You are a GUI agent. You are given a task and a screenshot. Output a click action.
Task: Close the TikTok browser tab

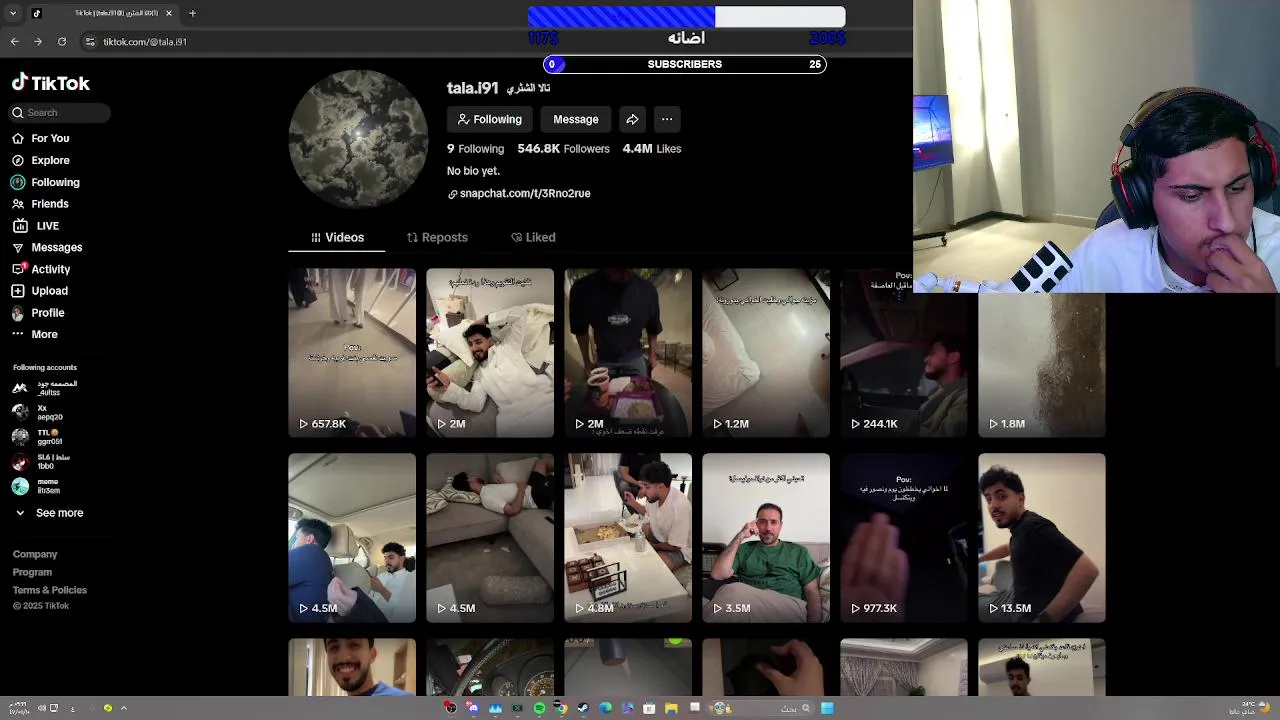pos(169,13)
